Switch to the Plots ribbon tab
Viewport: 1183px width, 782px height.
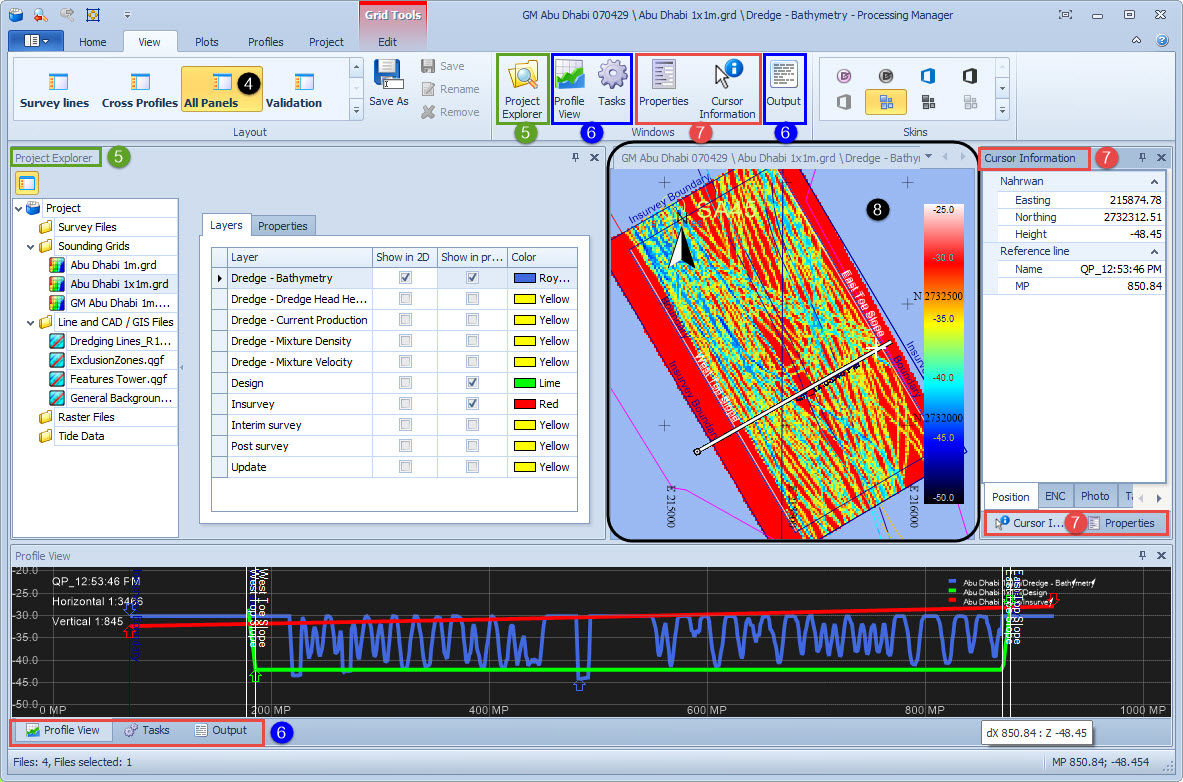coord(207,42)
